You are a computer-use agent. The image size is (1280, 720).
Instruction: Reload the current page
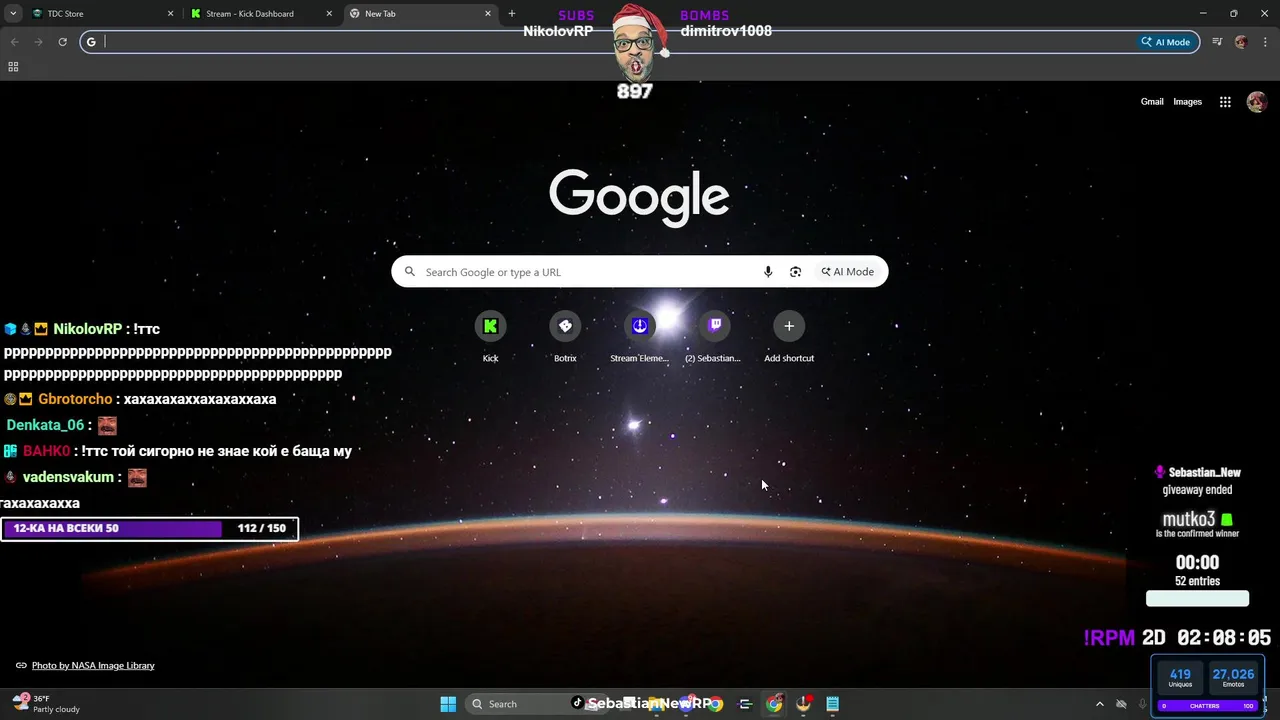pos(62,42)
